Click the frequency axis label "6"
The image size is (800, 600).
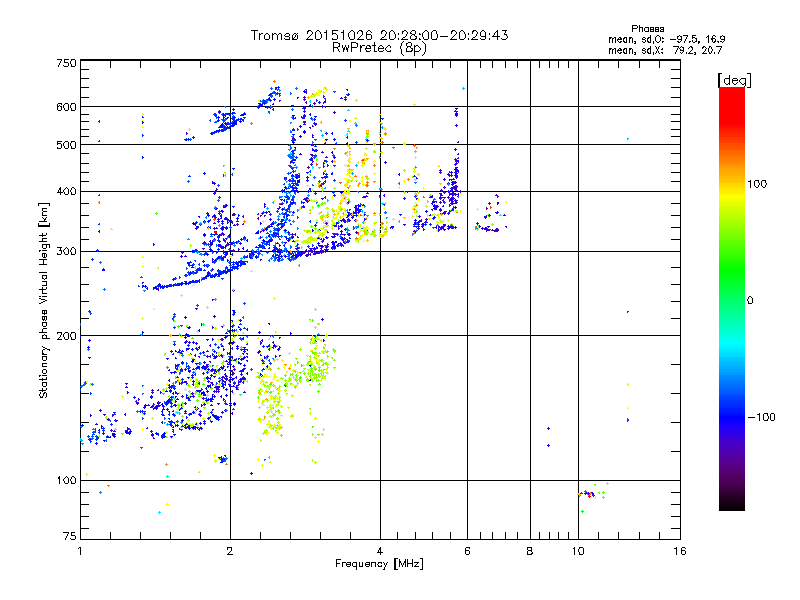(467, 551)
